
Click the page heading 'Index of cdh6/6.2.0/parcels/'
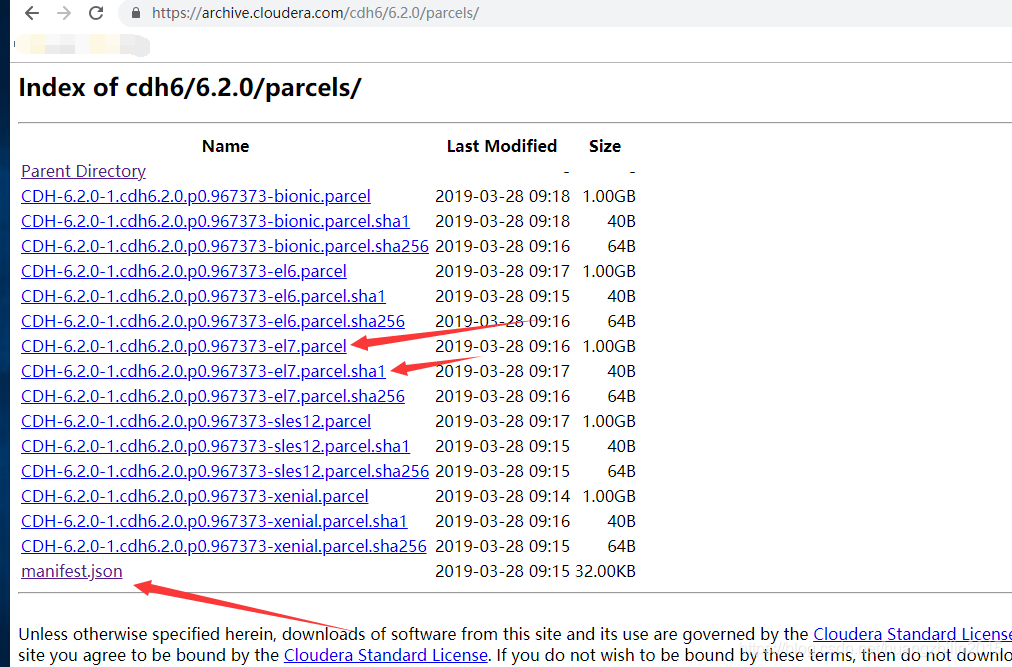[x=190, y=87]
